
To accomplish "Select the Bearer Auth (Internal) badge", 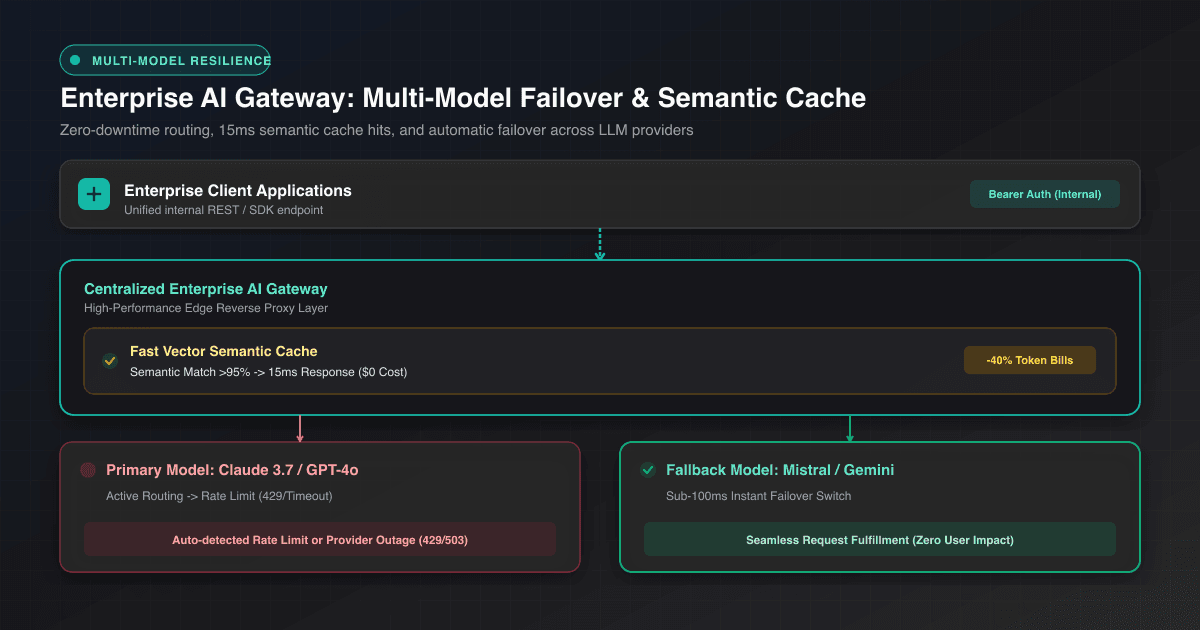I will [1044, 194].
